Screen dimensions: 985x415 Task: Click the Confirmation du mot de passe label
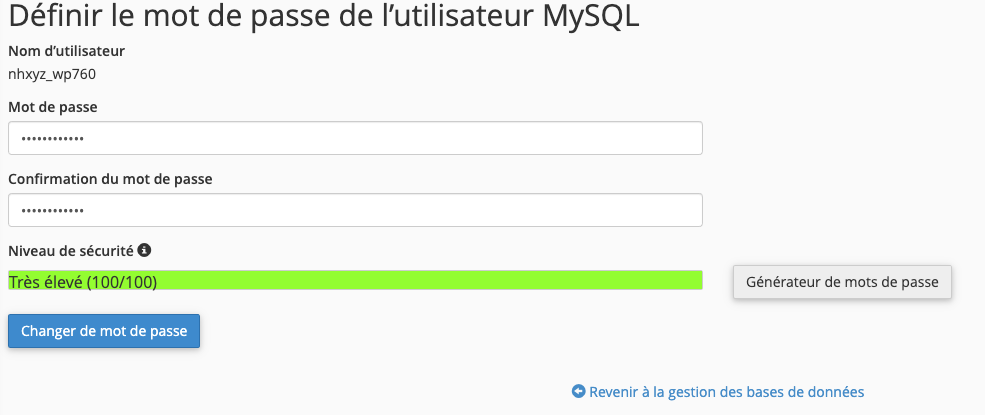tap(111, 179)
